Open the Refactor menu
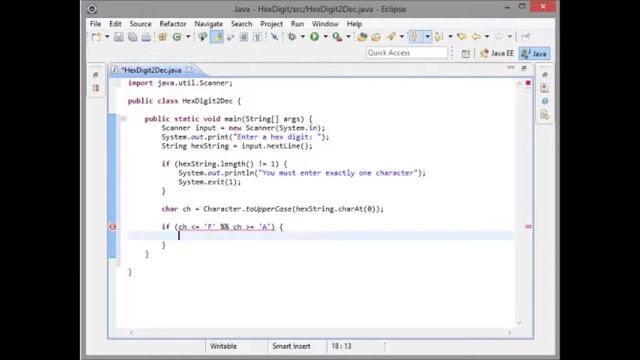This screenshot has height=360, width=640. [173, 24]
